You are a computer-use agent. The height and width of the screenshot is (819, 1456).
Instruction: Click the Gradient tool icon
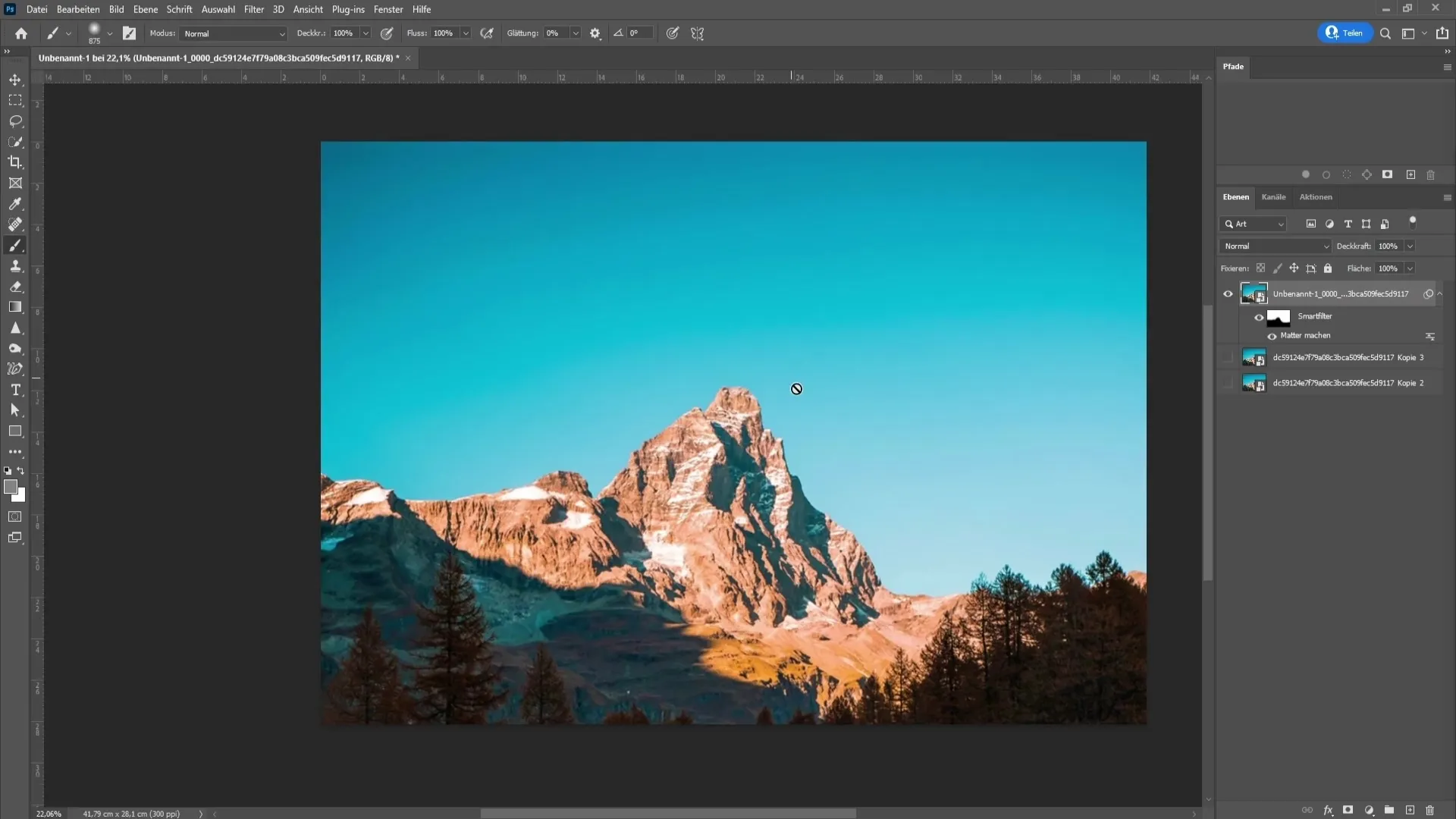[15, 308]
